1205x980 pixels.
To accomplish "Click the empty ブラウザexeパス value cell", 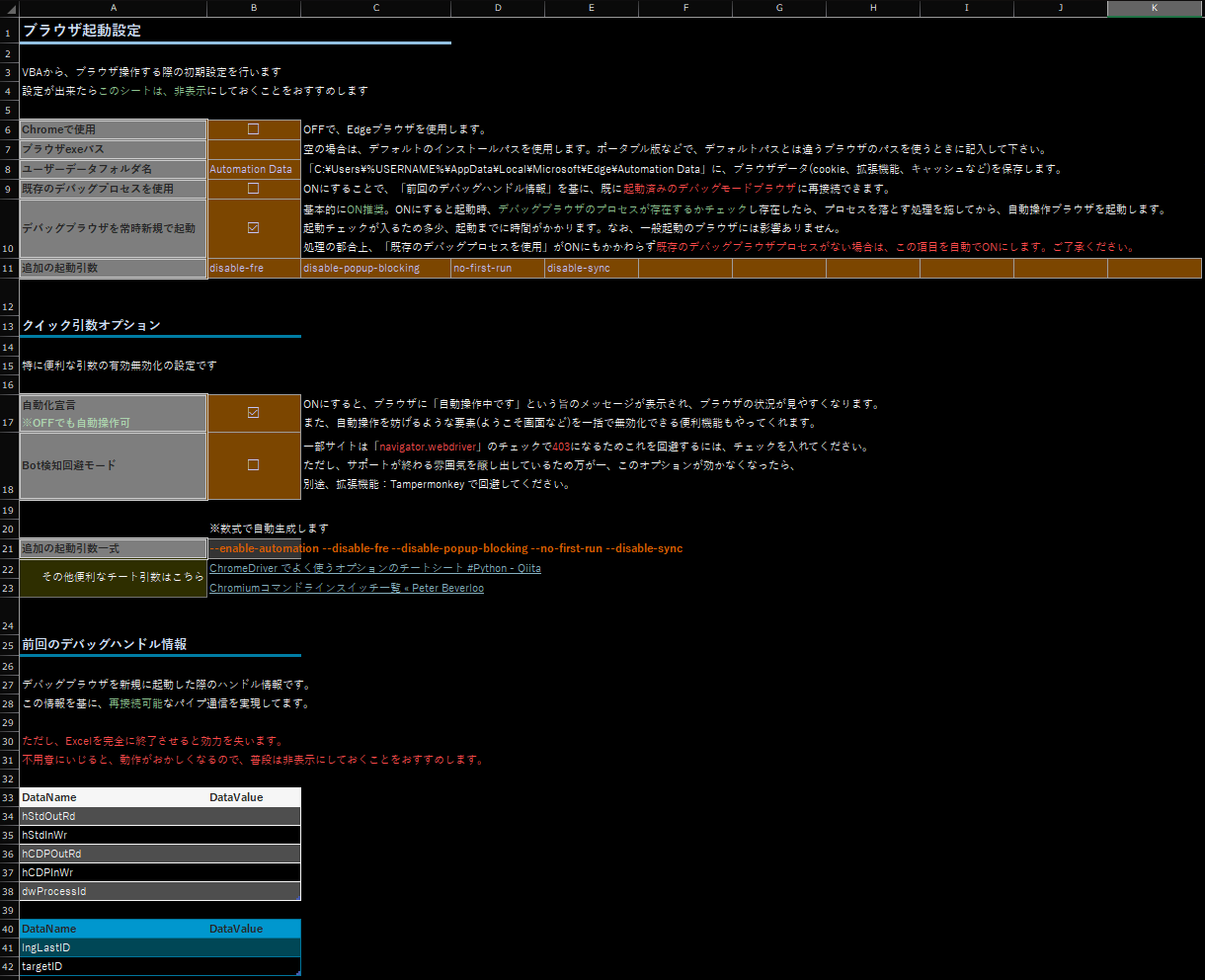I will pos(254,149).
